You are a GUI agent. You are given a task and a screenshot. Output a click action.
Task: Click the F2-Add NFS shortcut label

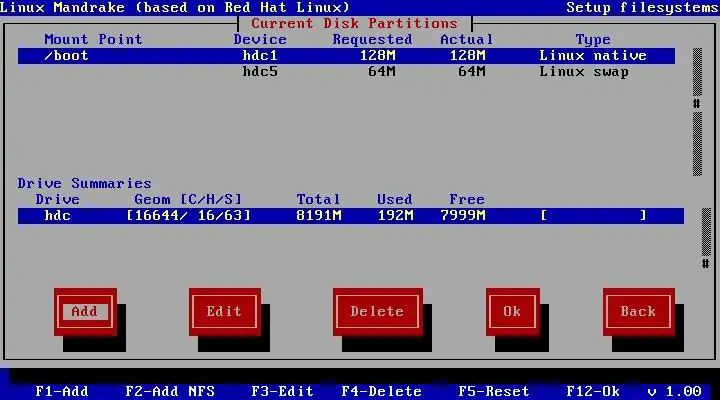point(170,391)
